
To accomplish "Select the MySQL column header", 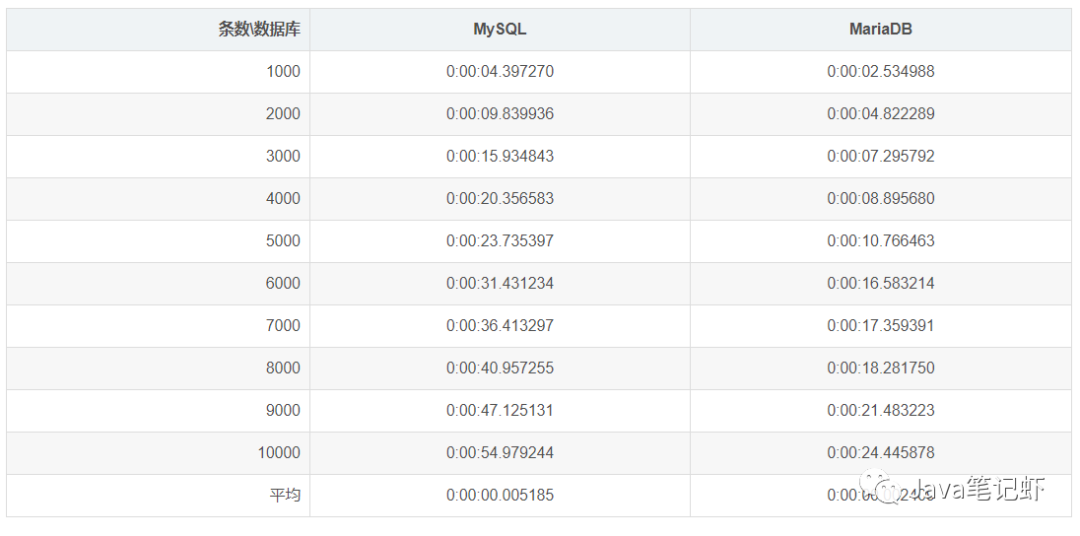I will click(499, 29).
